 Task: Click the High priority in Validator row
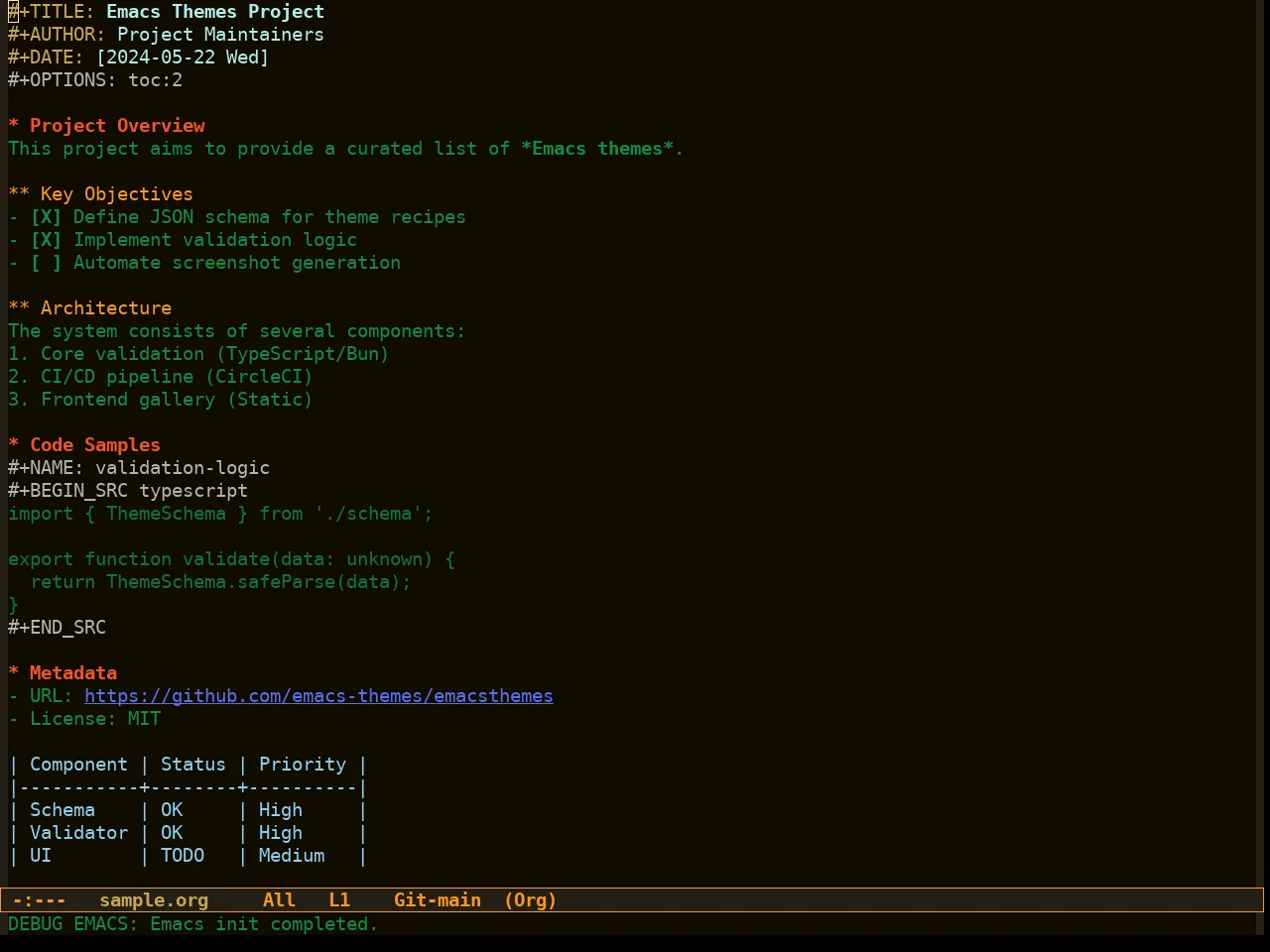click(x=281, y=833)
